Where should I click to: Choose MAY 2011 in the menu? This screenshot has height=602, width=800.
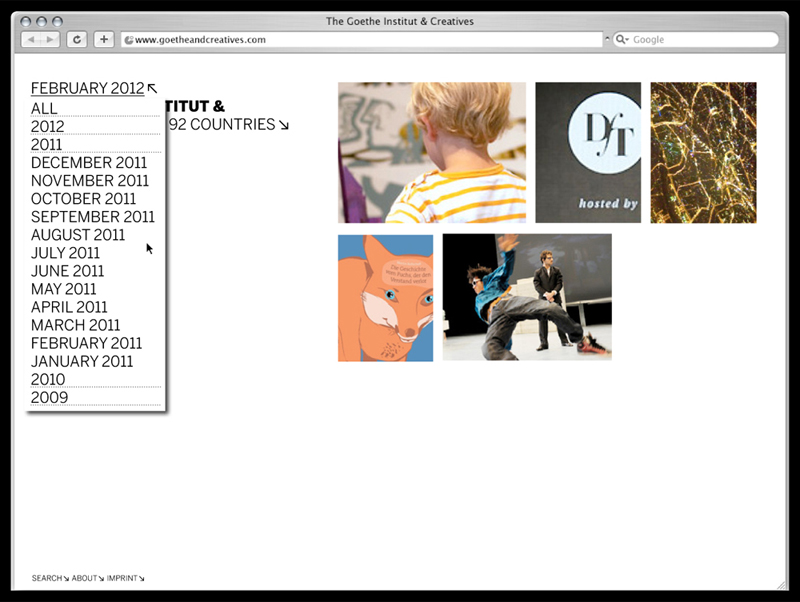63,289
